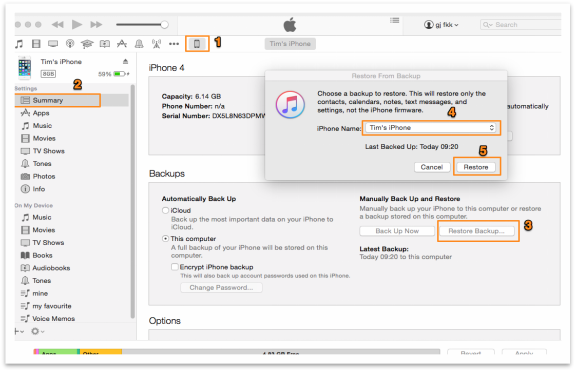
Task: Select the Tim's iPhone tab
Action: coord(290,44)
